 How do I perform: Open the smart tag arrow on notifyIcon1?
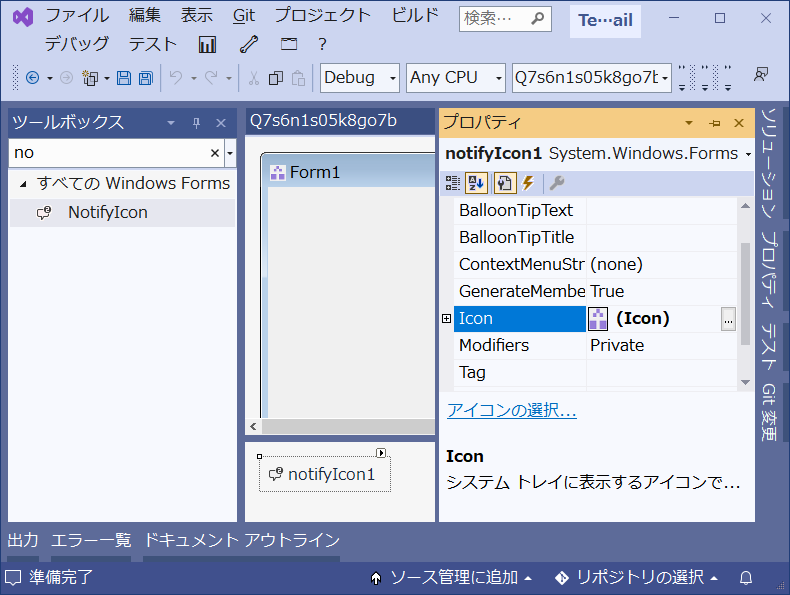coord(381,453)
